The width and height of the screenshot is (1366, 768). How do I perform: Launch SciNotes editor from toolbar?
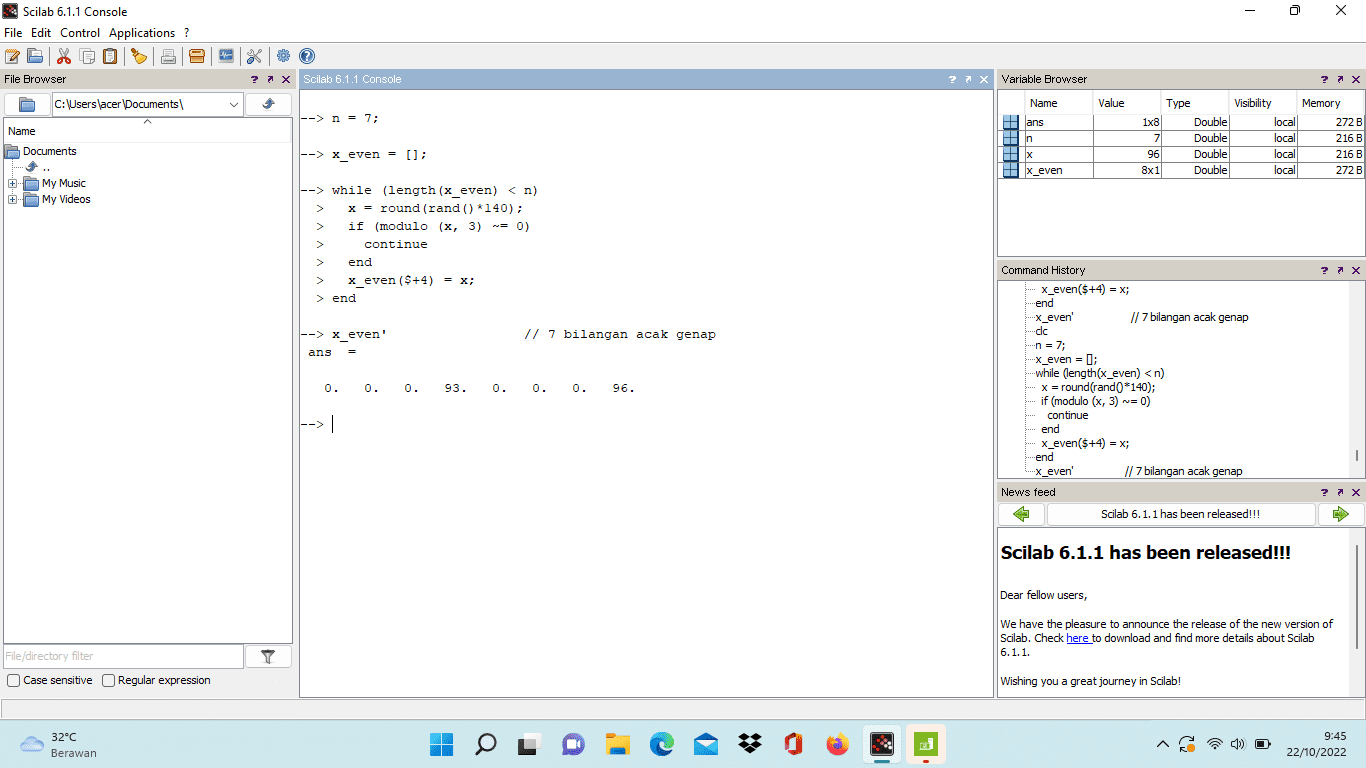(x=12, y=56)
